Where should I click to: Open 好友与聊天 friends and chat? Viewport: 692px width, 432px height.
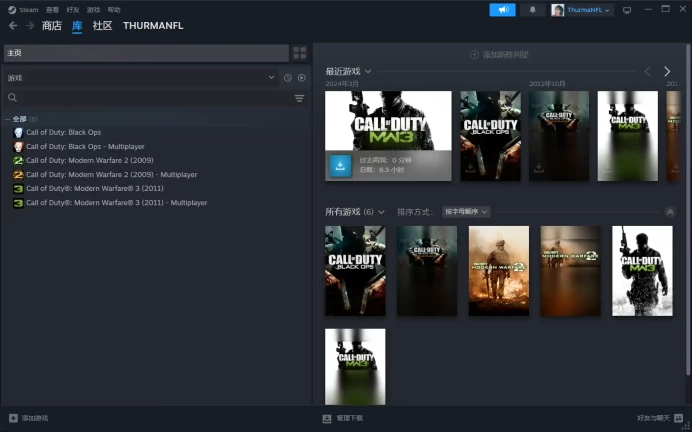(x=660, y=418)
